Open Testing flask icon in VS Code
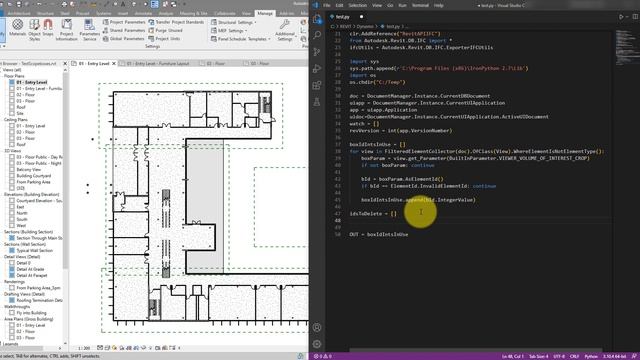The image size is (640, 360). [317, 102]
